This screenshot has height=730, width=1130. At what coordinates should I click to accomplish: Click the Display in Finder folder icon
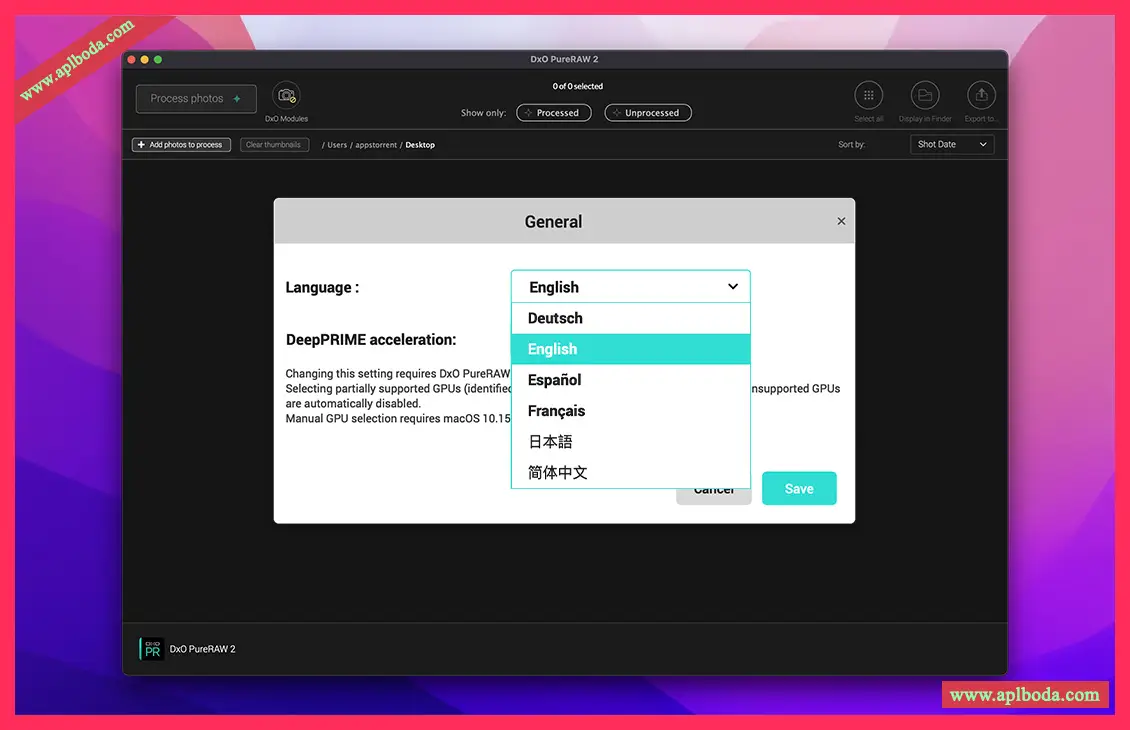925,96
